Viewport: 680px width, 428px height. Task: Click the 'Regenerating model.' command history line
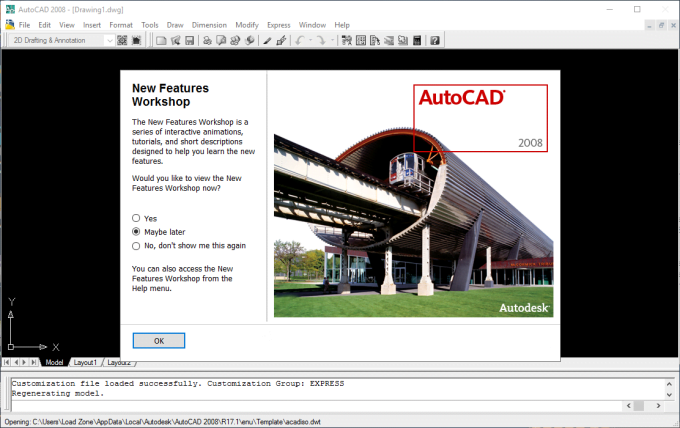pyautogui.click(x=58, y=394)
